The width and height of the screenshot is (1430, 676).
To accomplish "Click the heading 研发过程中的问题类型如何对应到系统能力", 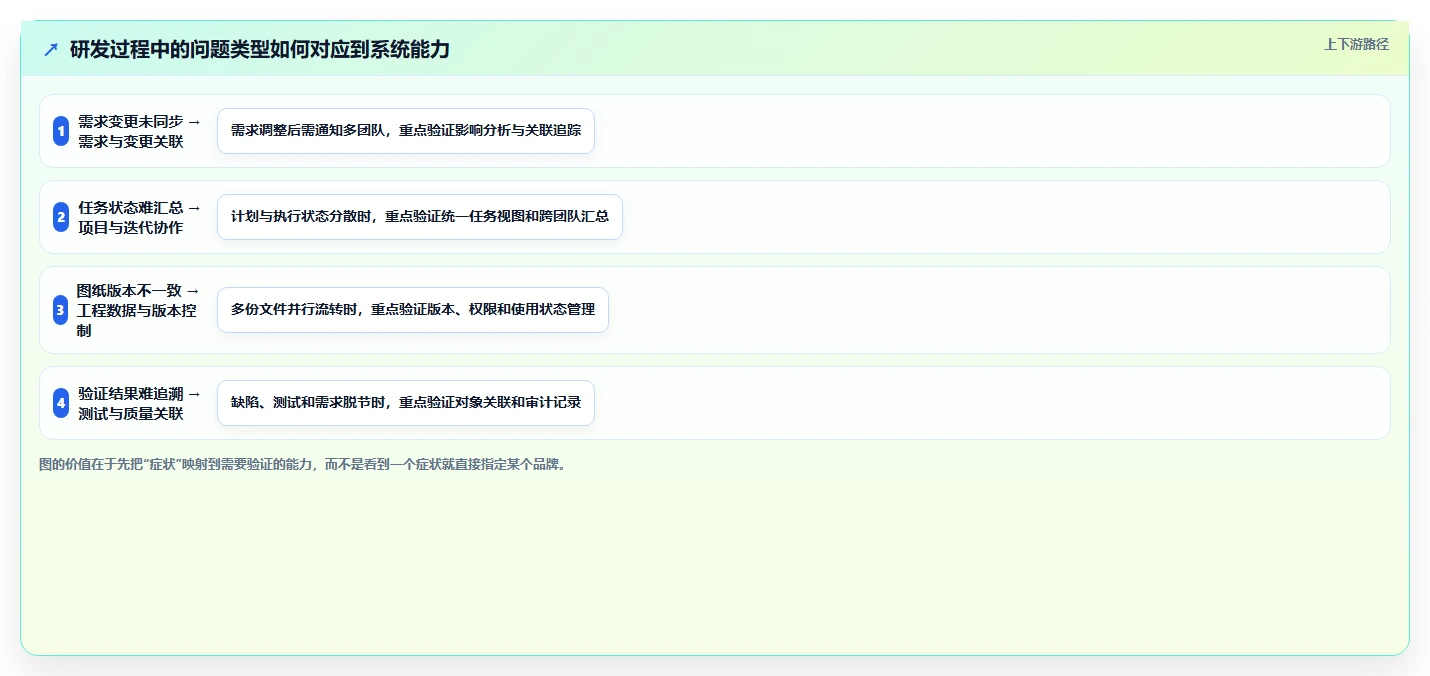I will click(260, 50).
